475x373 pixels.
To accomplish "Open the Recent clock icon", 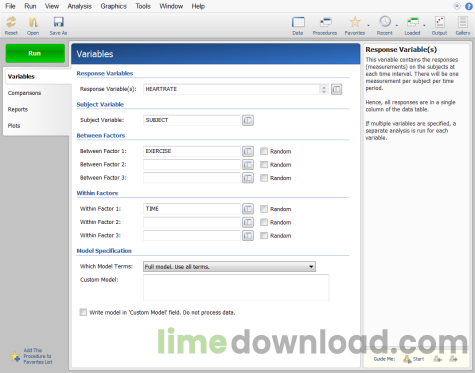I will [x=385, y=26].
